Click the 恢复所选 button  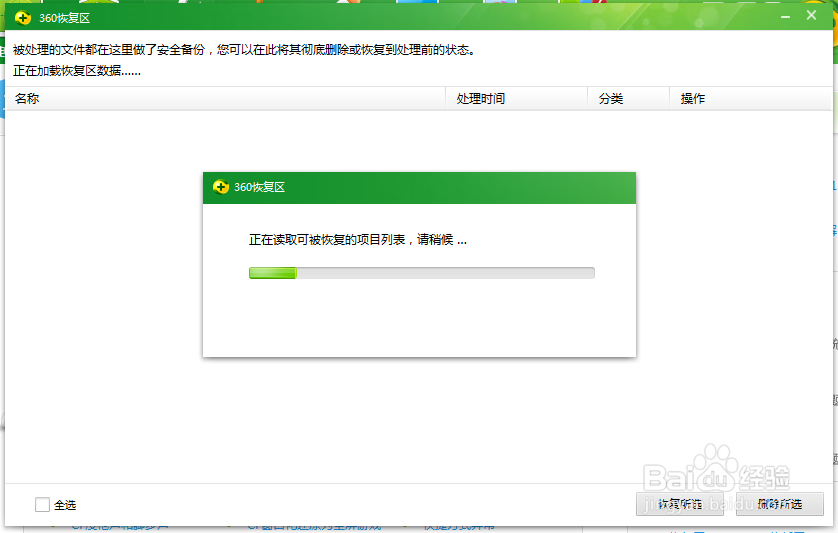pos(679,504)
